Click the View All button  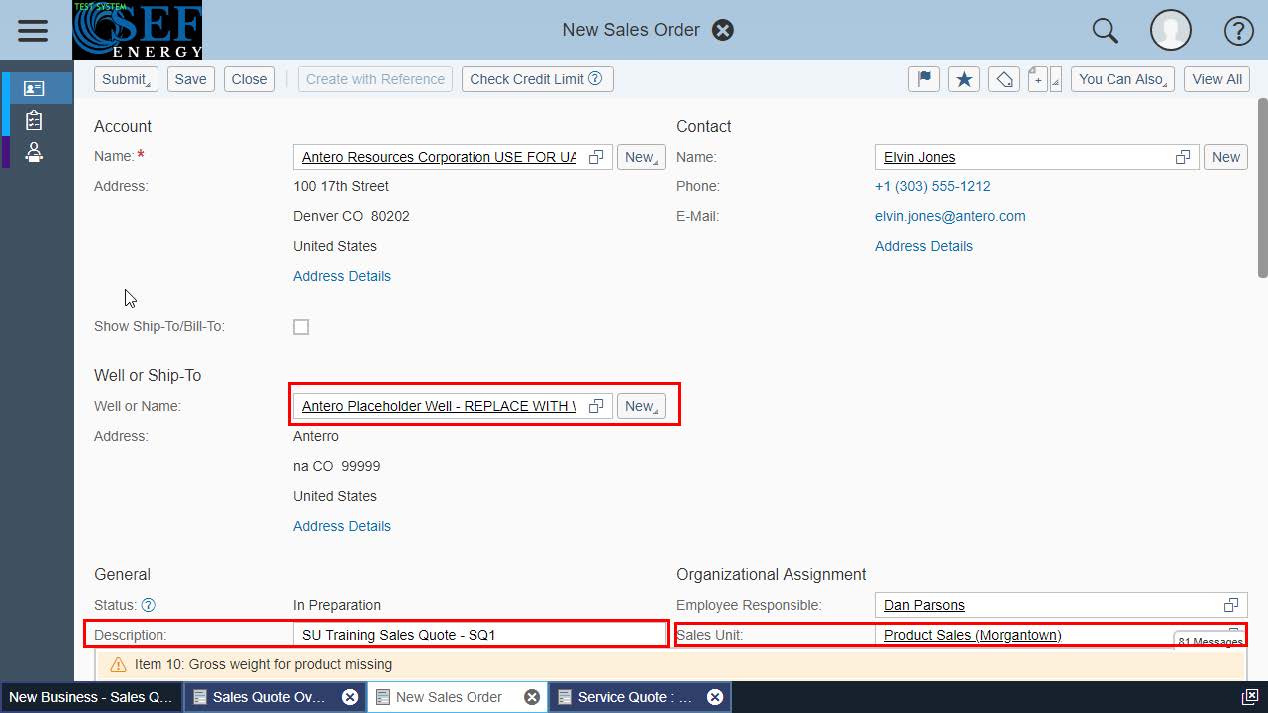click(1217, 79)
